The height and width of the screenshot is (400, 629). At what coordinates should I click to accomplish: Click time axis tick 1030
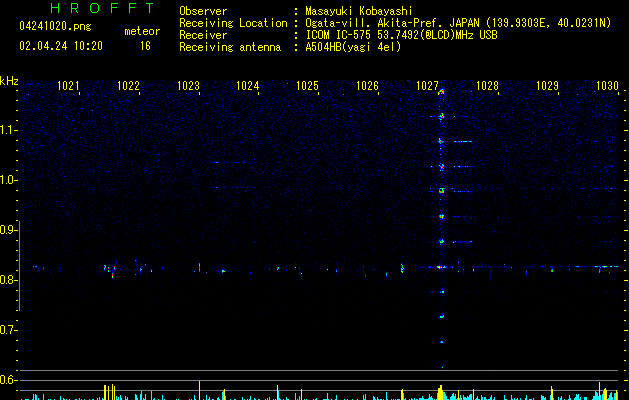pyautogui.click(x=607, y=85)
